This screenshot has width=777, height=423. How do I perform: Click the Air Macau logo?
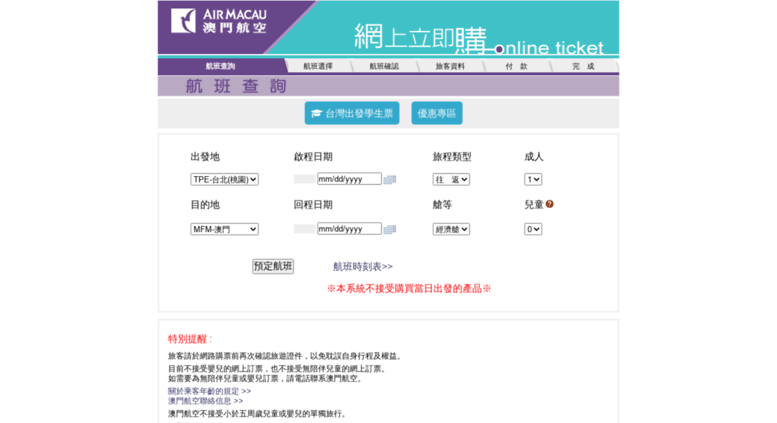click(219, 21)
